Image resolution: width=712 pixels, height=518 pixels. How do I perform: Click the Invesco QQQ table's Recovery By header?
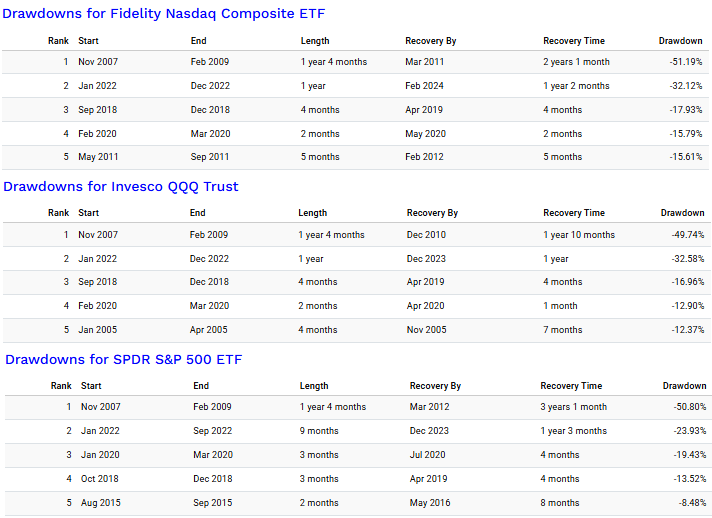click(x=432, y=213)
